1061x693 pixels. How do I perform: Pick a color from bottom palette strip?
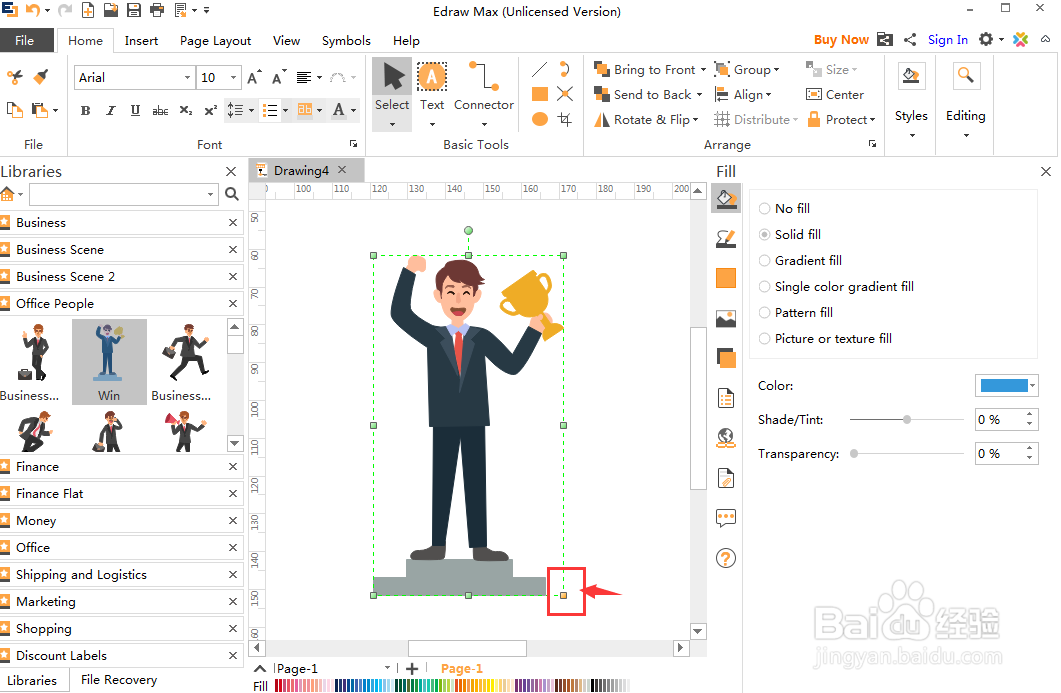(x=452, y=686)
